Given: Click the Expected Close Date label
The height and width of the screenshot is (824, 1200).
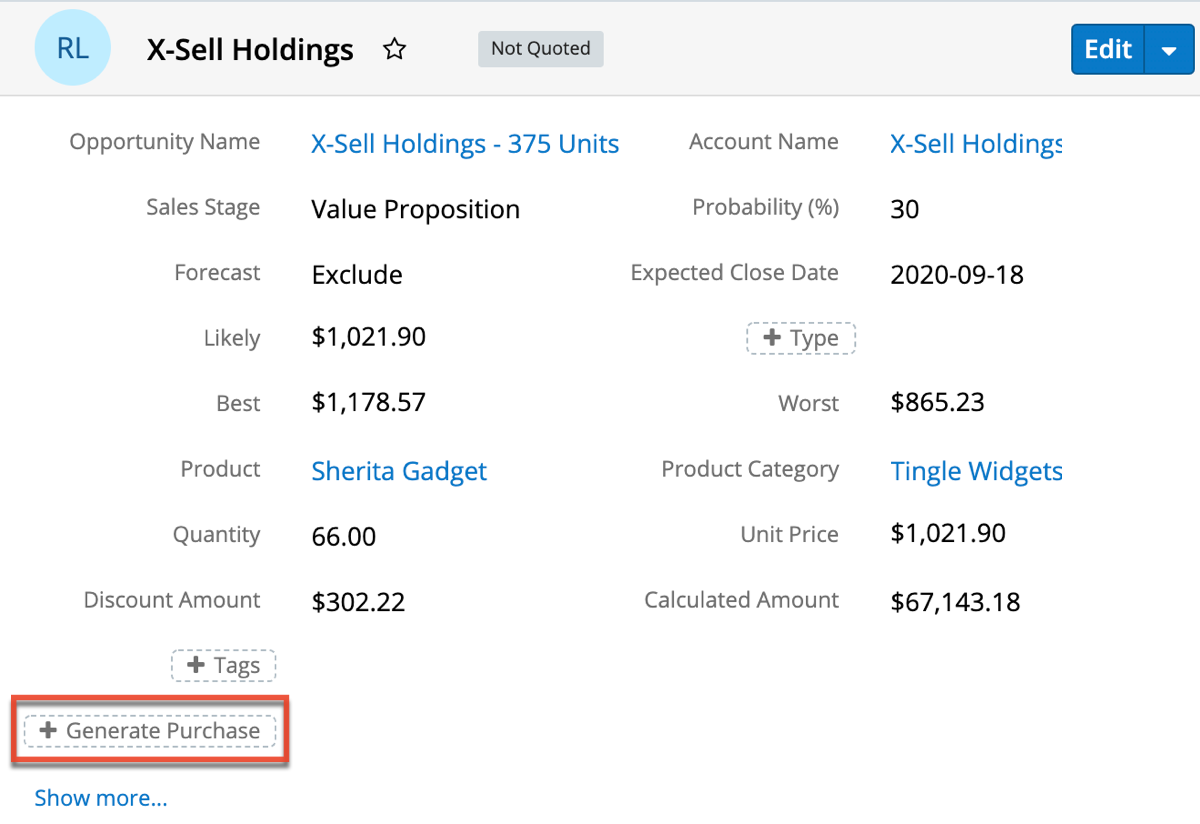Looking at the screenshot, I should (x=734, y=273).
